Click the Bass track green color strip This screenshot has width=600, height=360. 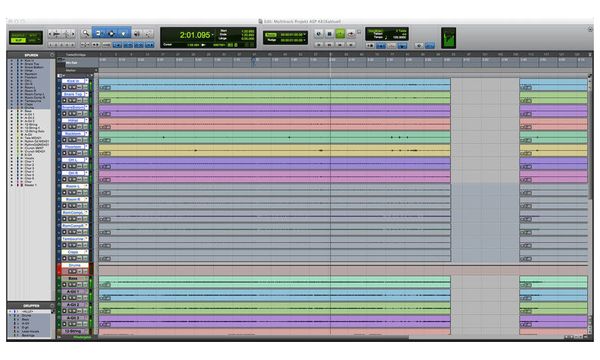[x=59, y=282]
